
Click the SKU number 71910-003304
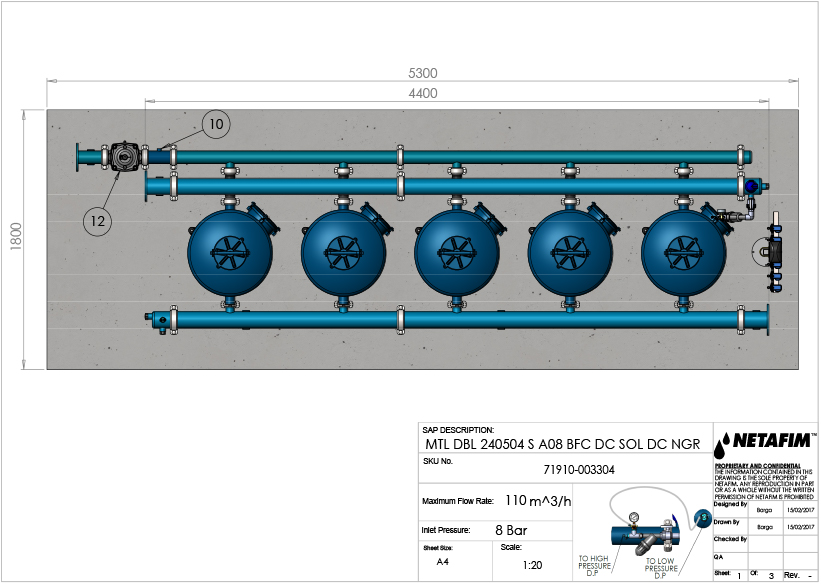(x=578, y=468)
